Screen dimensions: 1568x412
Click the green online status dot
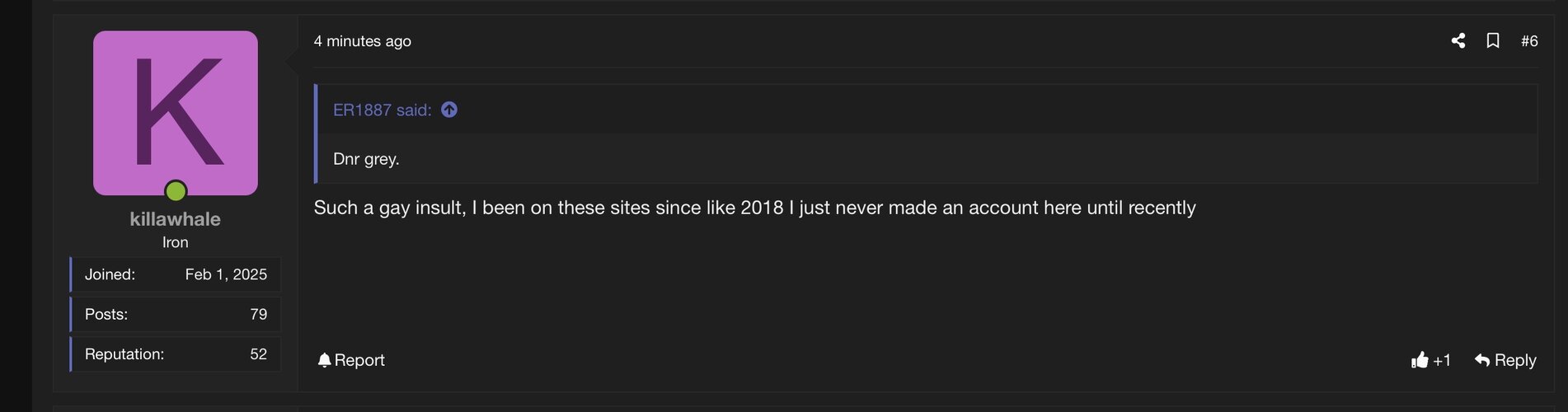(x=176, y=191)
